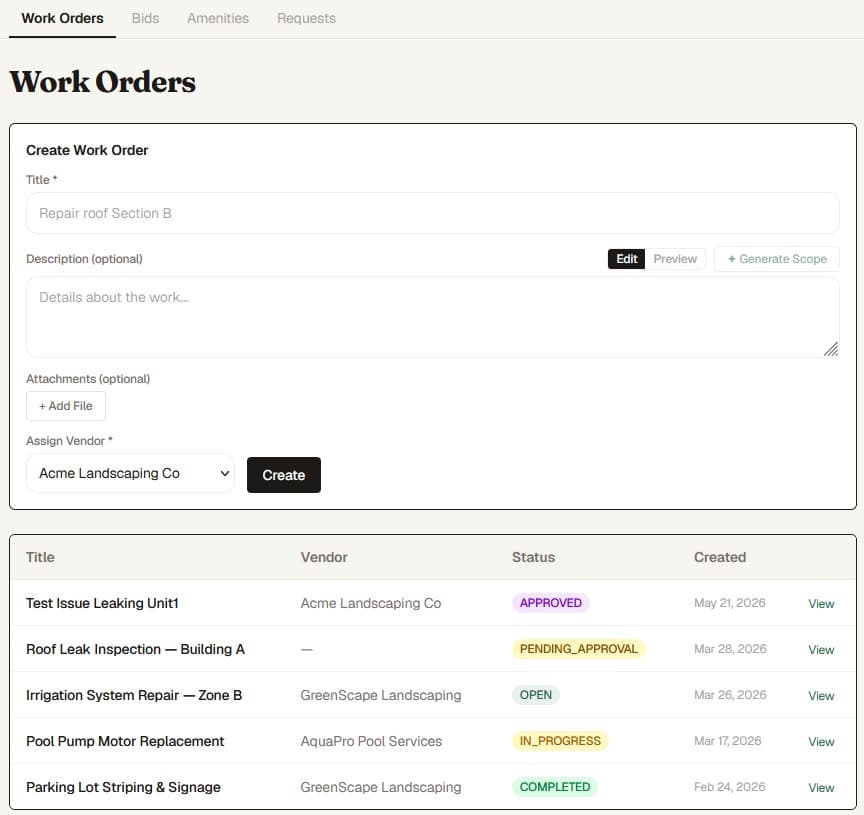Click the Title column header
The height and width of the screenshot is (815, 864).
[x=40, y=557]
